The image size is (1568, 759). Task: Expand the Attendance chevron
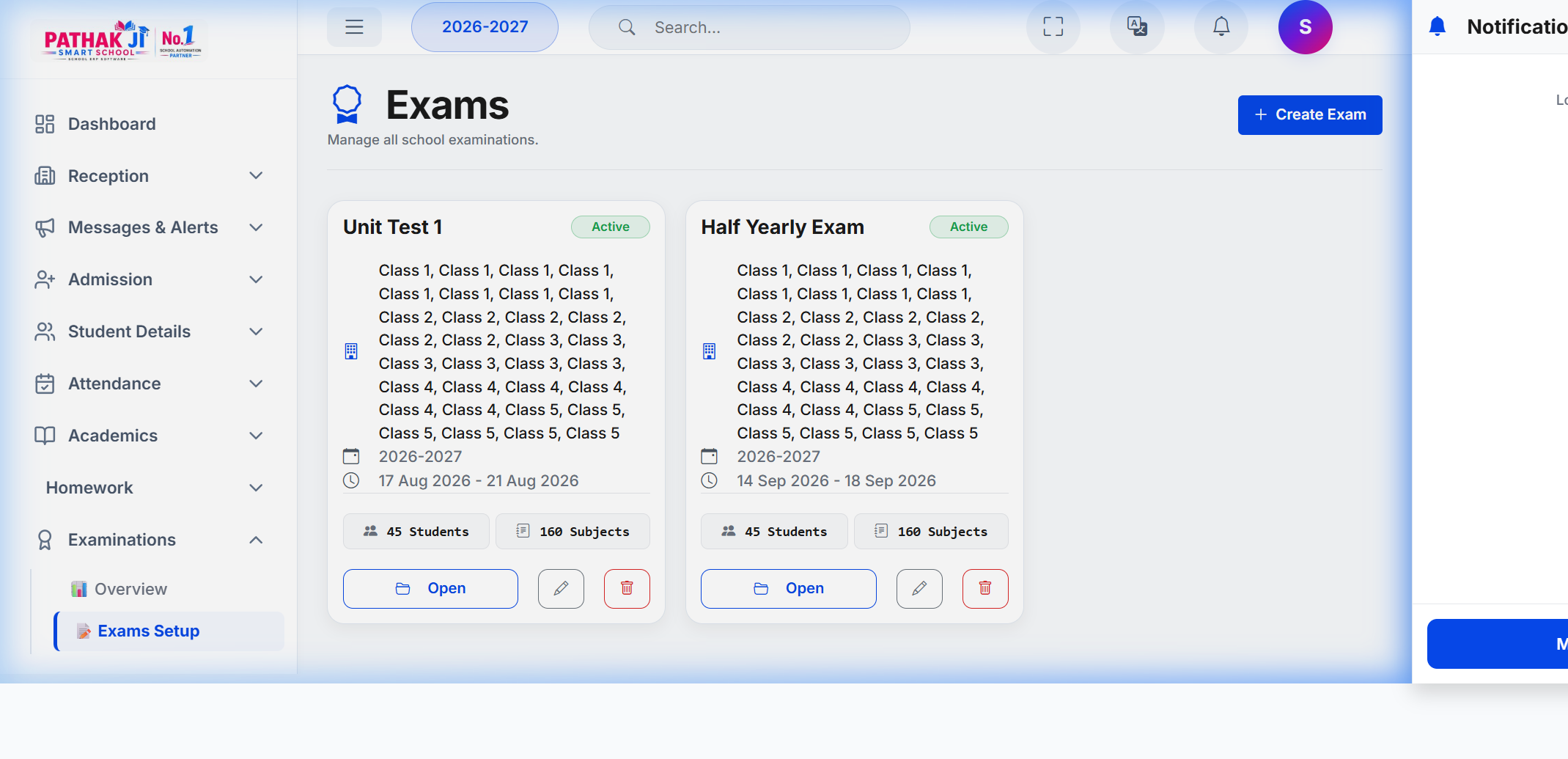coord(256,384)
